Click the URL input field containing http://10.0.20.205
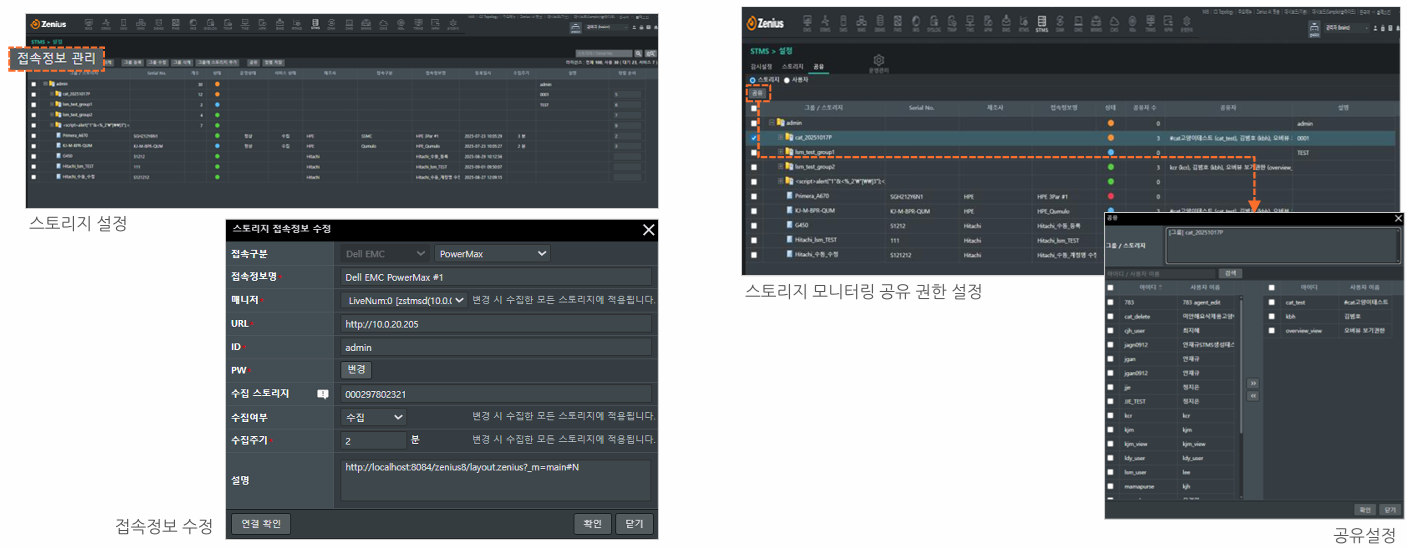Screen dimensions: 1407x549 (495, 323)
